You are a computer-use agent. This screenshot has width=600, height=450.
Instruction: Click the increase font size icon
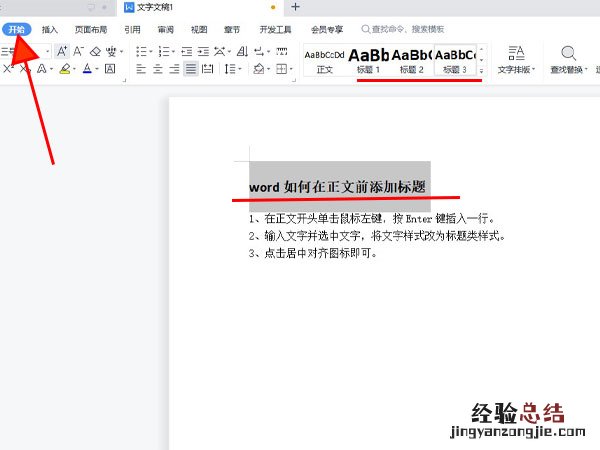[62, 51]
